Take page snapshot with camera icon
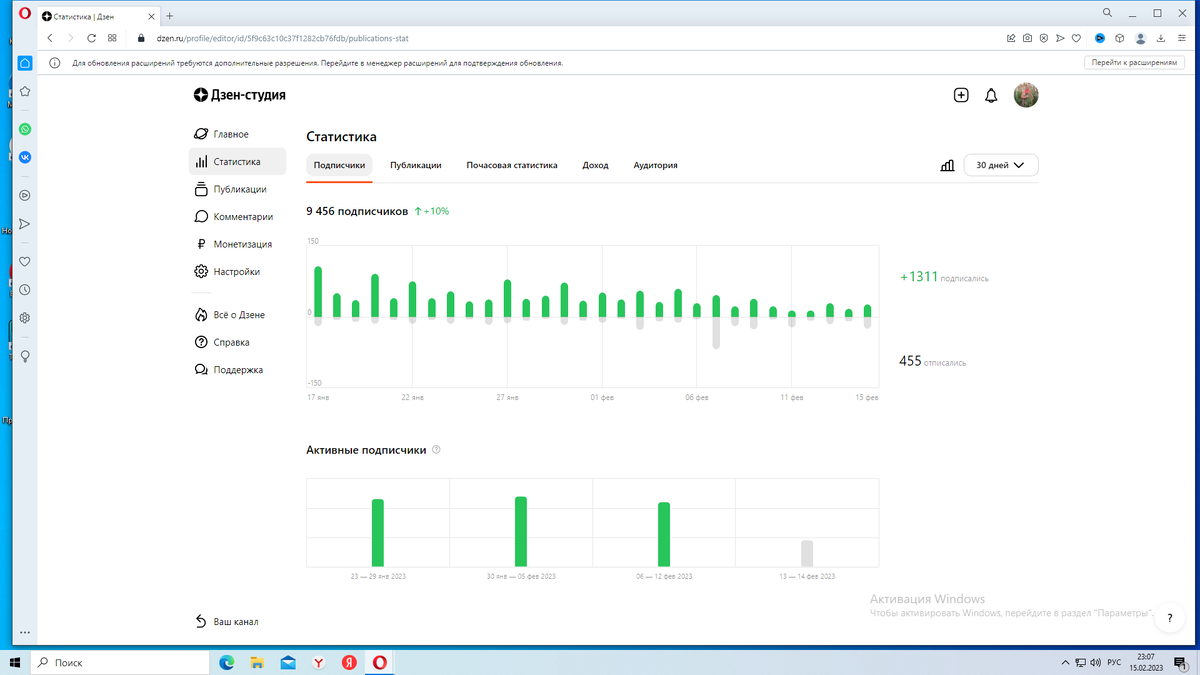 (1027, 38)
